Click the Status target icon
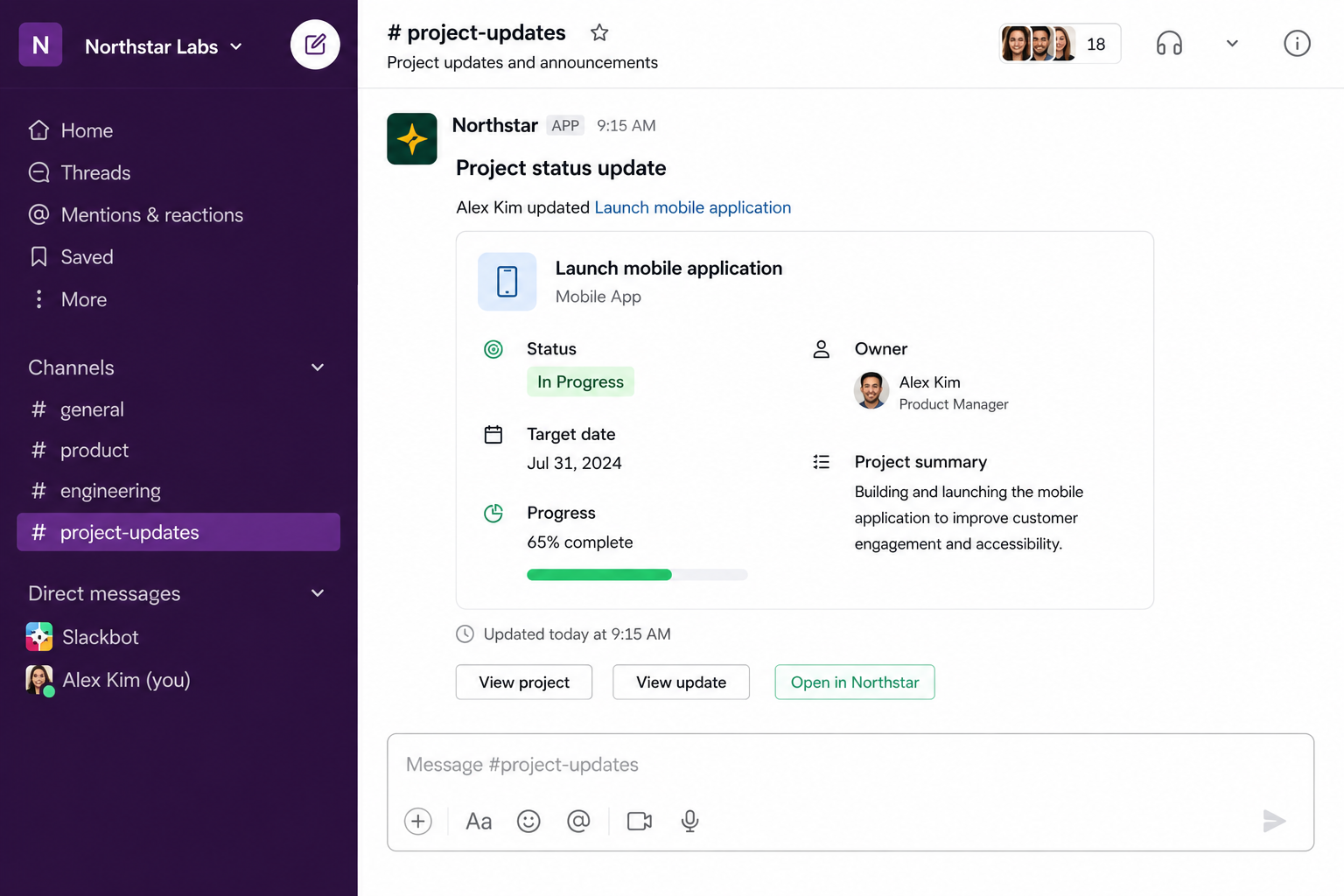The width and height of the screenshot is (1344, 896). click(493, 349)
